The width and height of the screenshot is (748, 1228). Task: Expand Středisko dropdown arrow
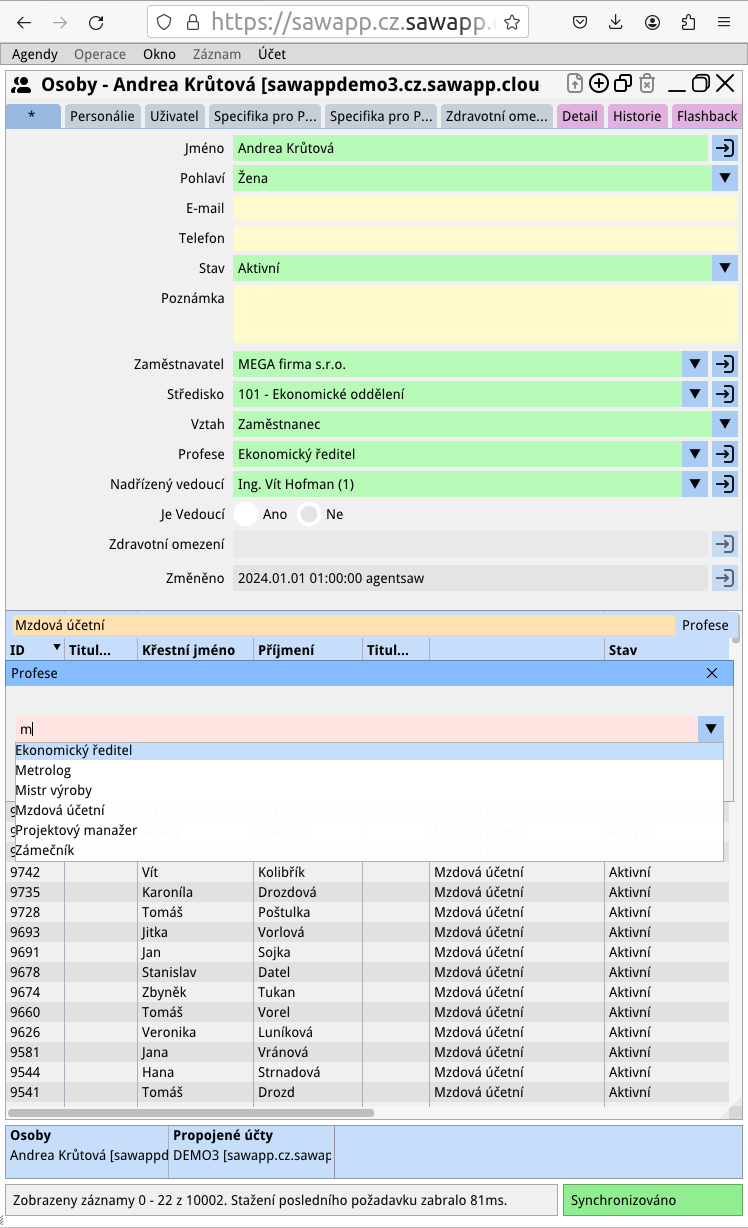(694, 394)
